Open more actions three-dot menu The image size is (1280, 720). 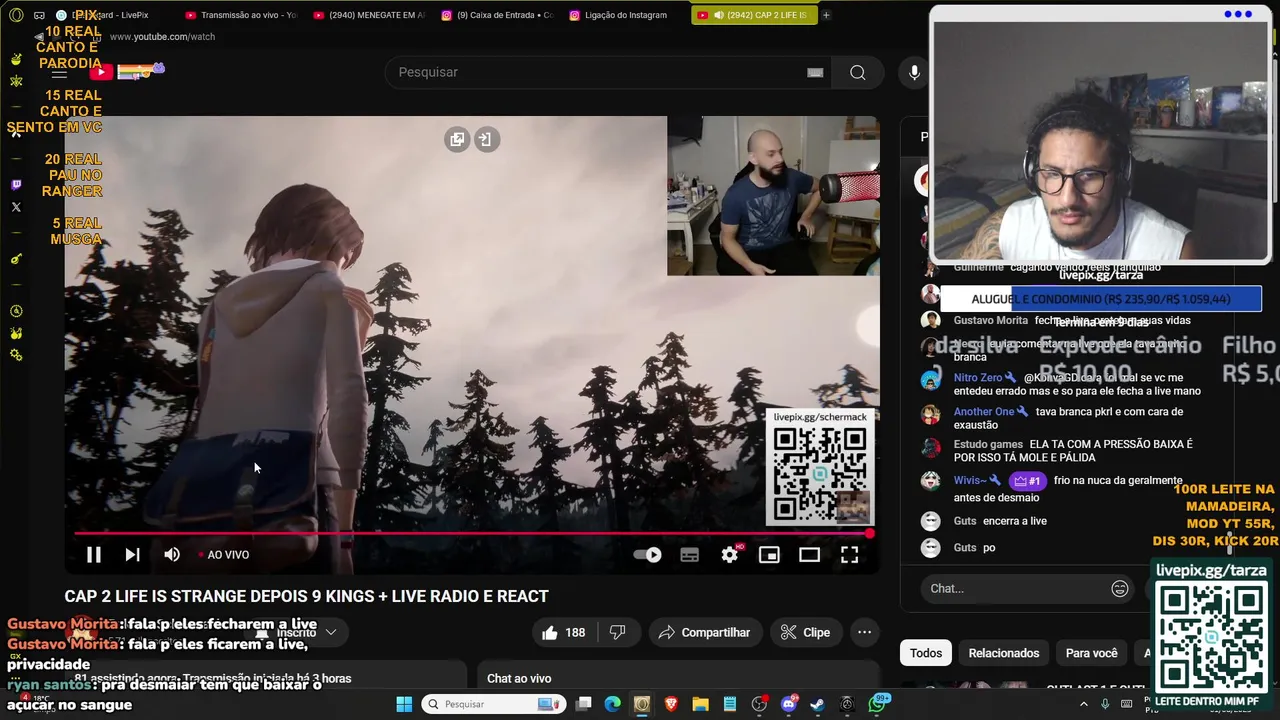pos(865,632)
